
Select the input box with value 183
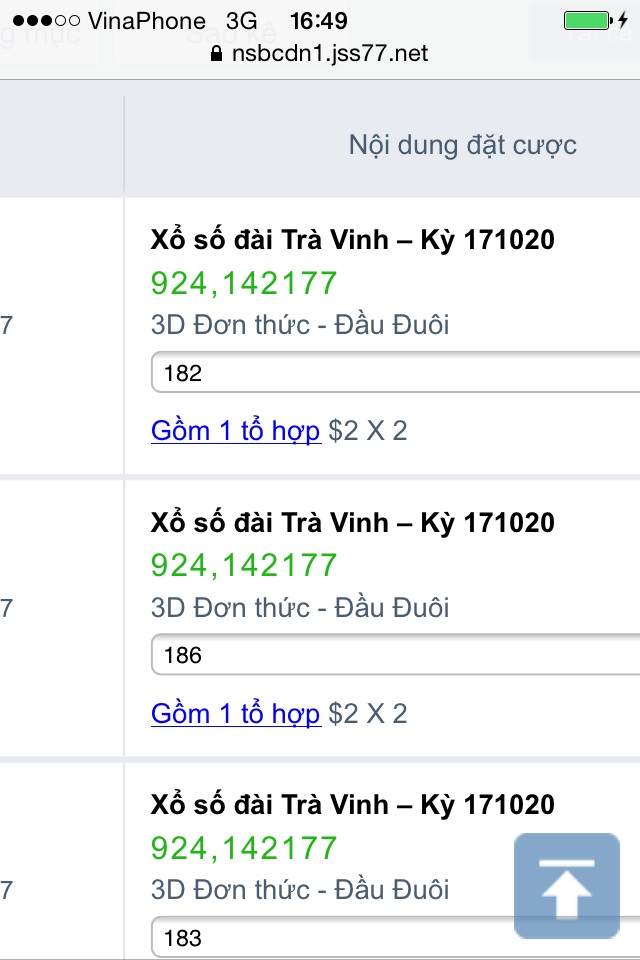click(330, 938)
